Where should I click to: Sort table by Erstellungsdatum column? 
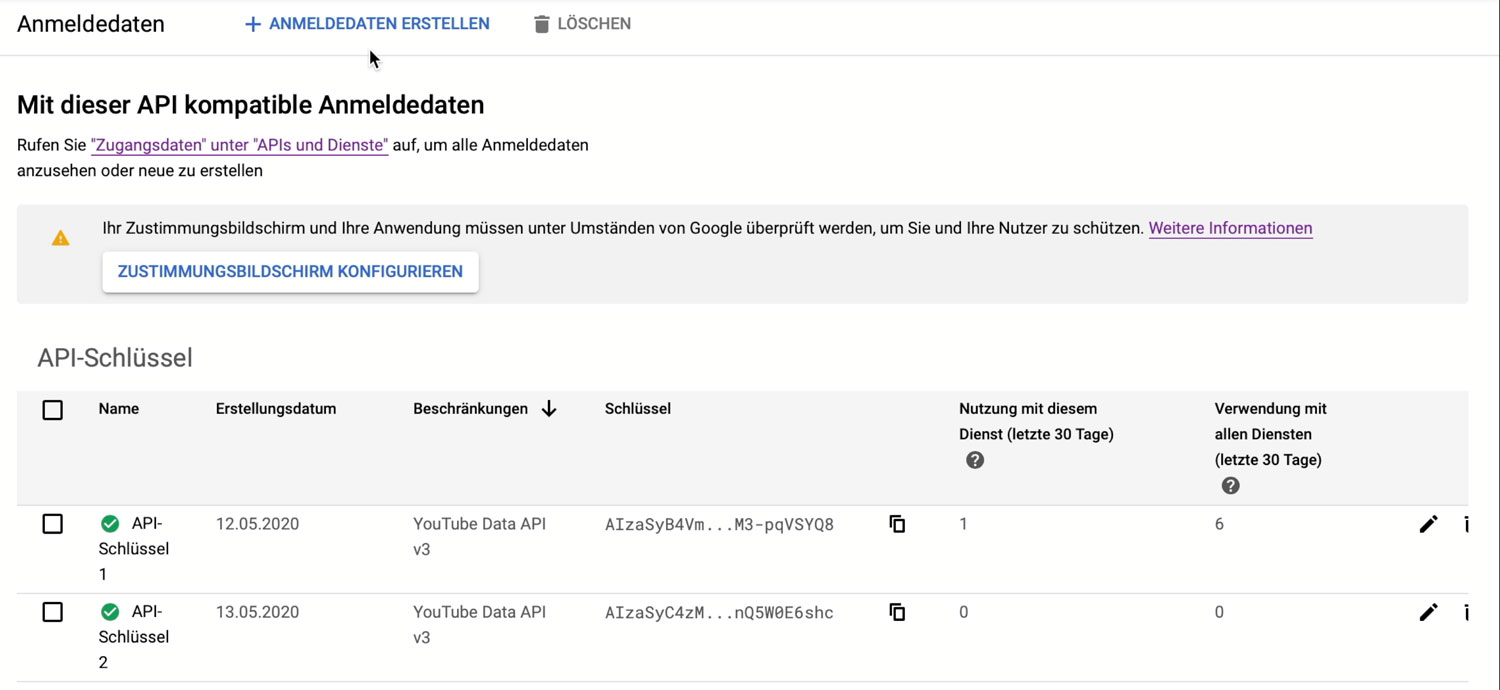tap(276, 409)
